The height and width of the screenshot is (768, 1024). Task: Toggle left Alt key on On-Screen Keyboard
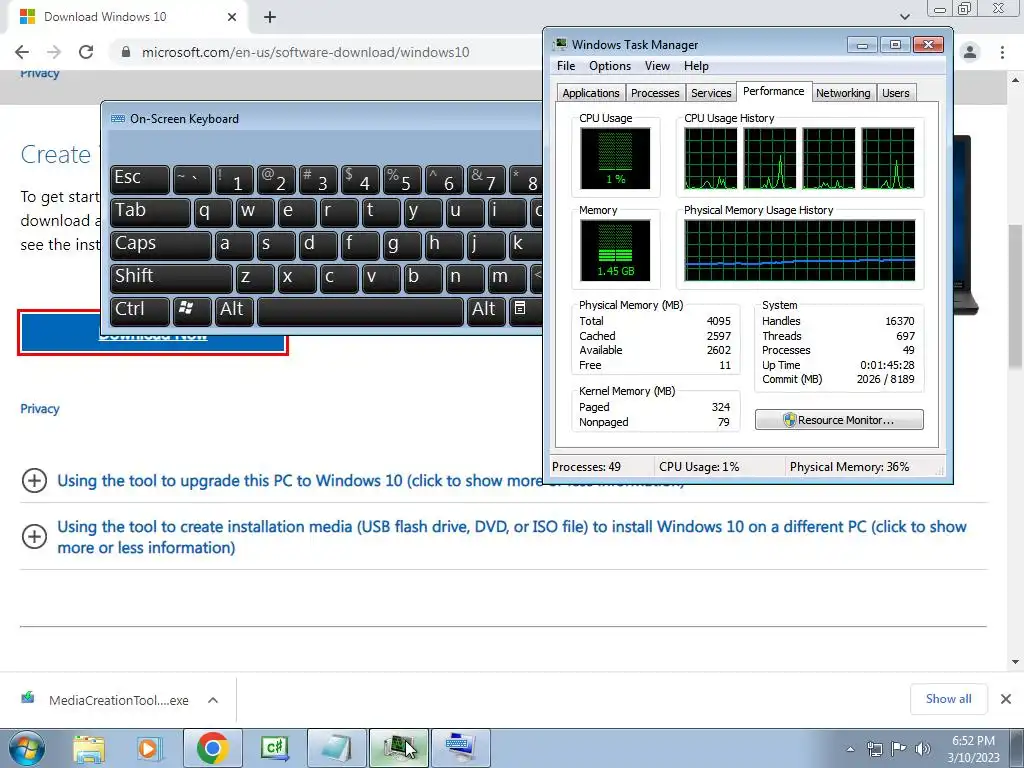click(234, 311)
